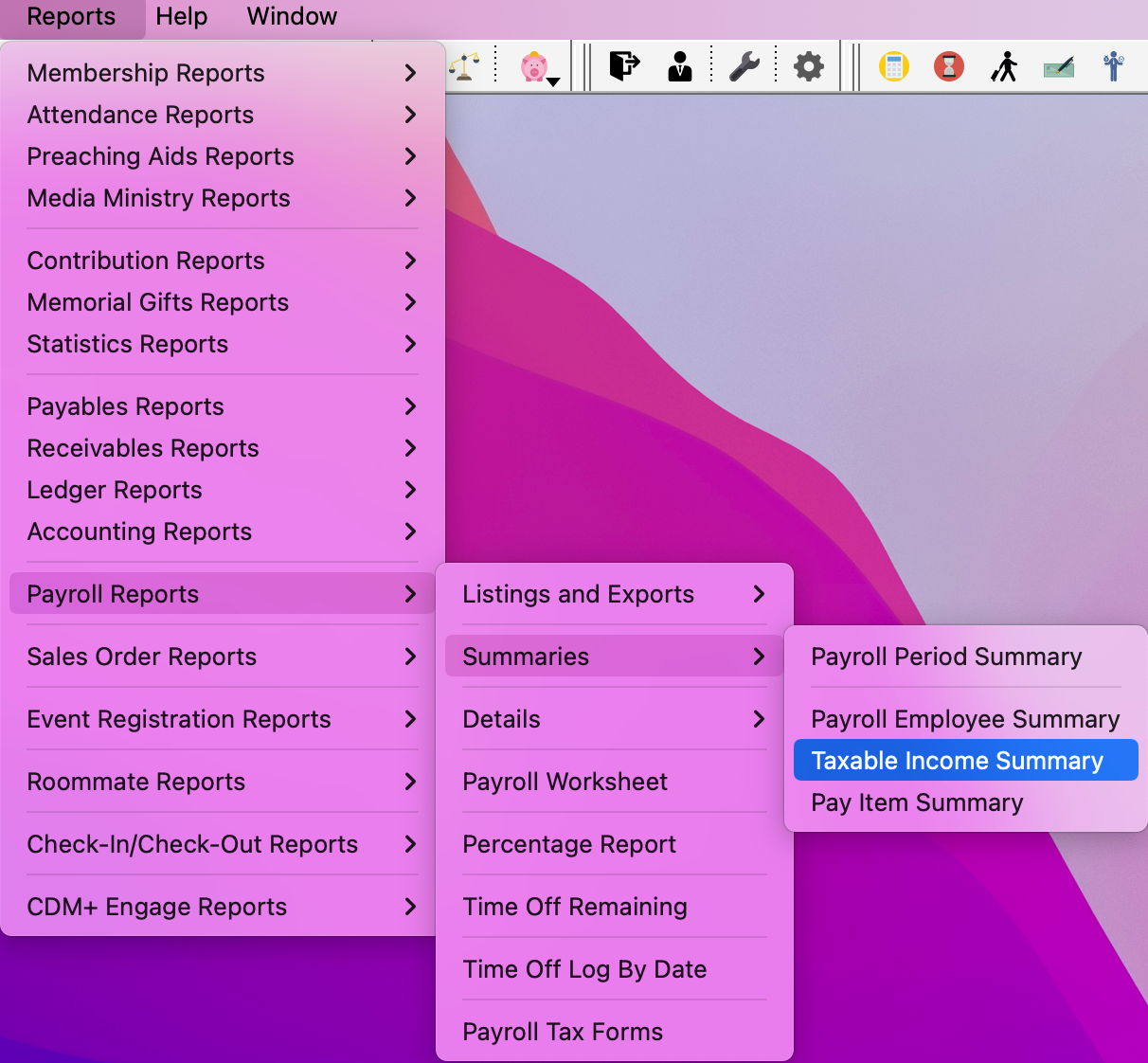Open the Help menu
Image resolution: width=1148 pixels, height=1063 pixels.
[181, 16]
